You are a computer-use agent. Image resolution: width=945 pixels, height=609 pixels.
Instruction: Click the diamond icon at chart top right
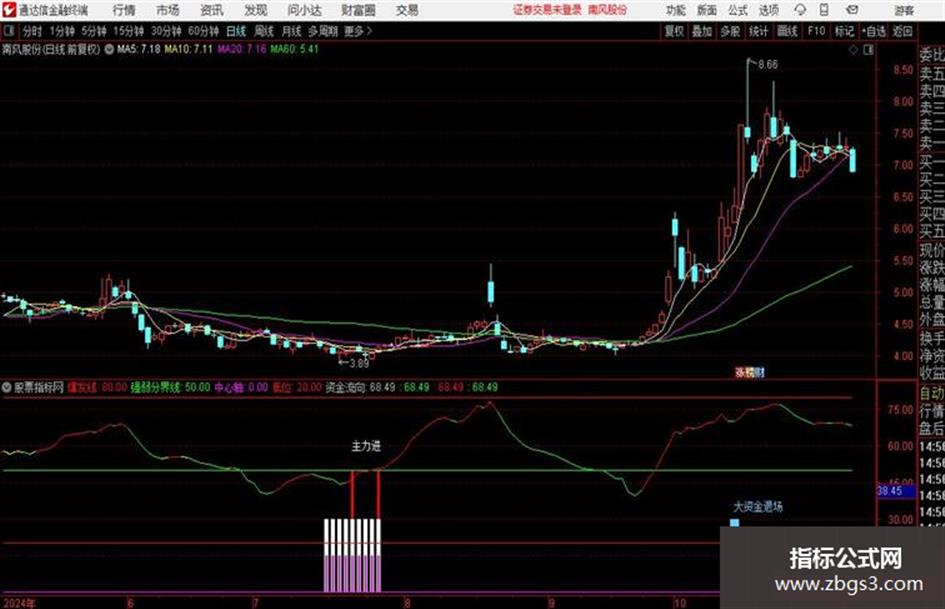(853, 50)
